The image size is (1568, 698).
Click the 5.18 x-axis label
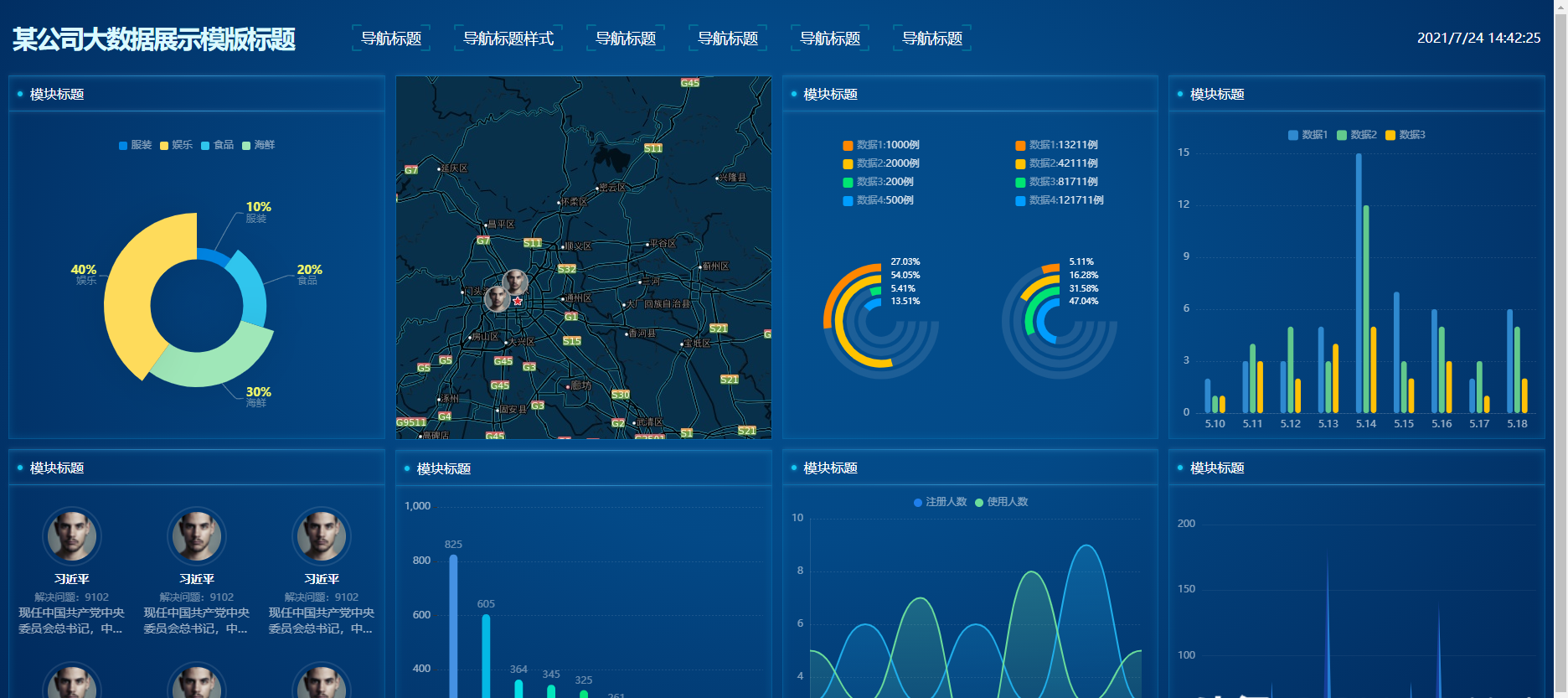tap(1517, 424)
